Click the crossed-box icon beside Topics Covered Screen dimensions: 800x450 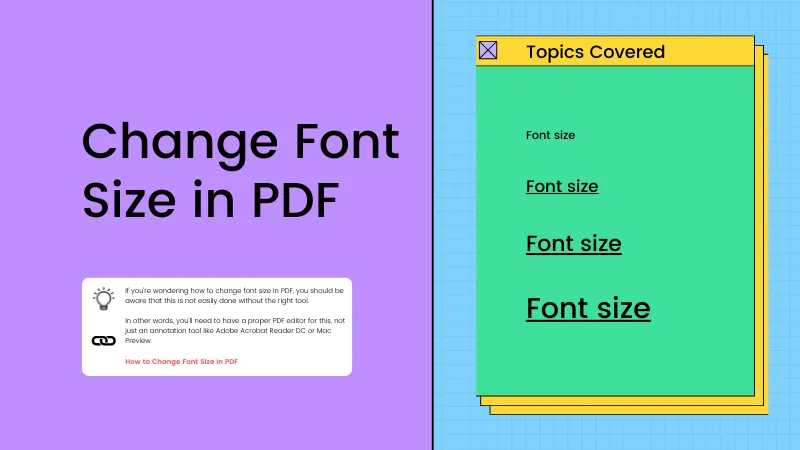(488, 50)
